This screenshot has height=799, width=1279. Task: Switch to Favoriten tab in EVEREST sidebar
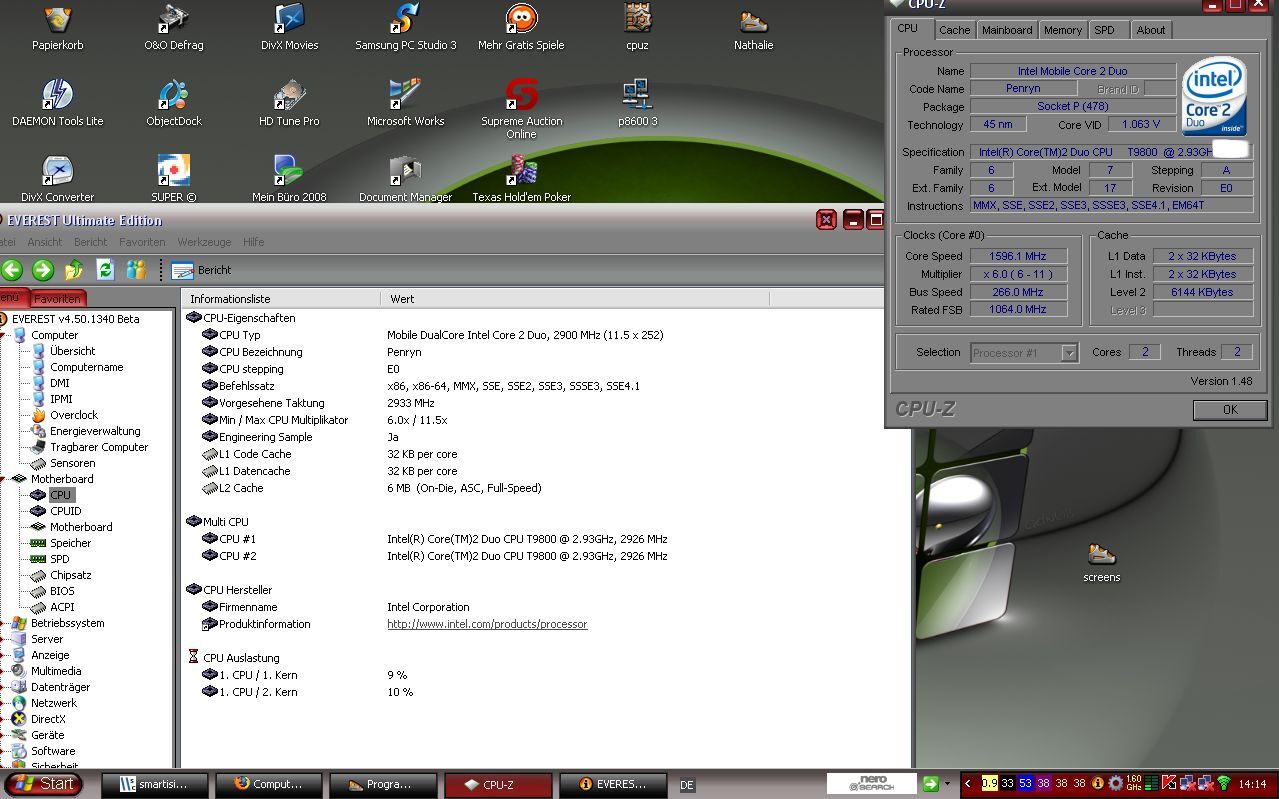click(x=57, y=299)
